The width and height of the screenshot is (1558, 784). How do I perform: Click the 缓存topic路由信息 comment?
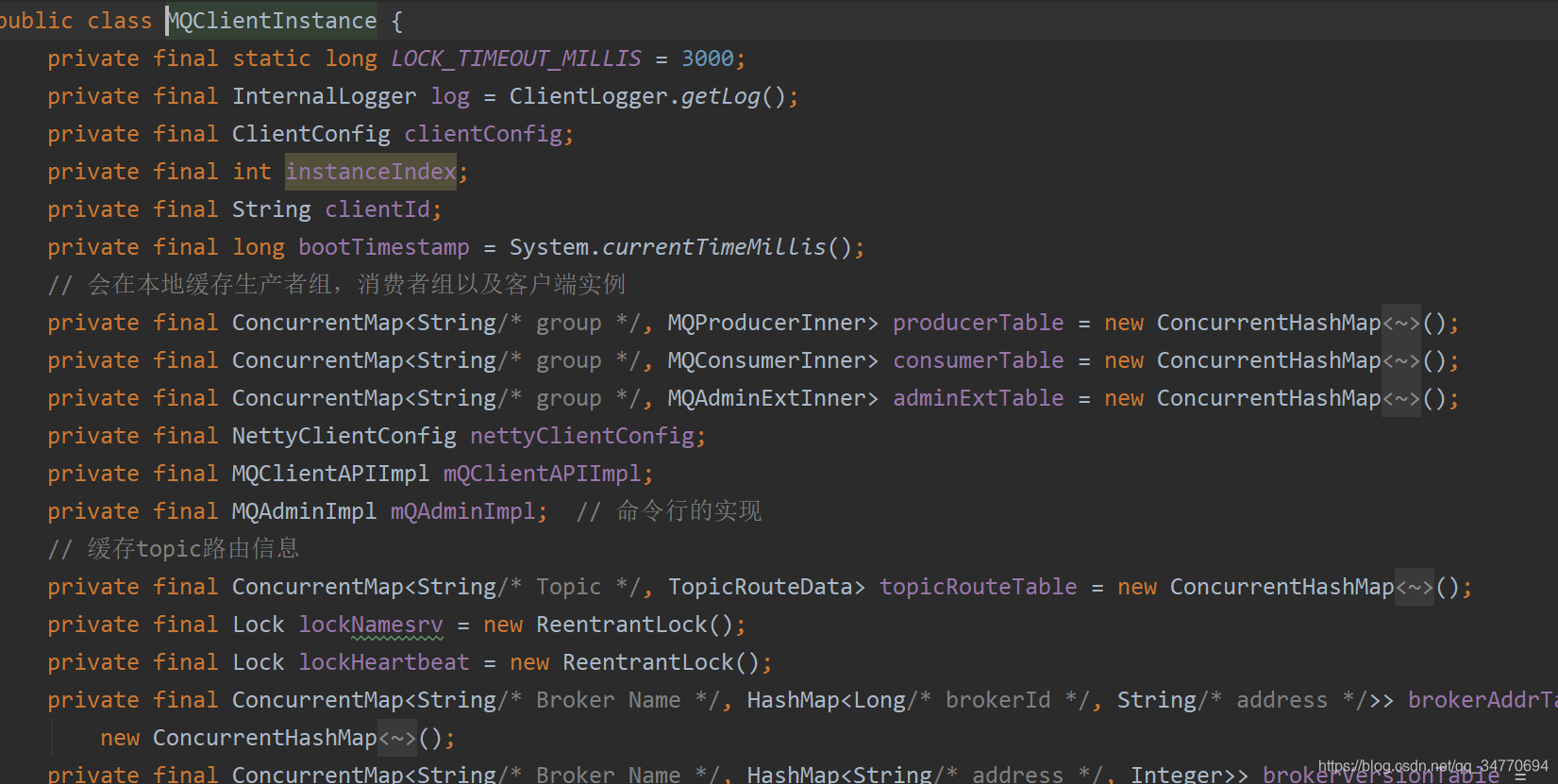174,549
